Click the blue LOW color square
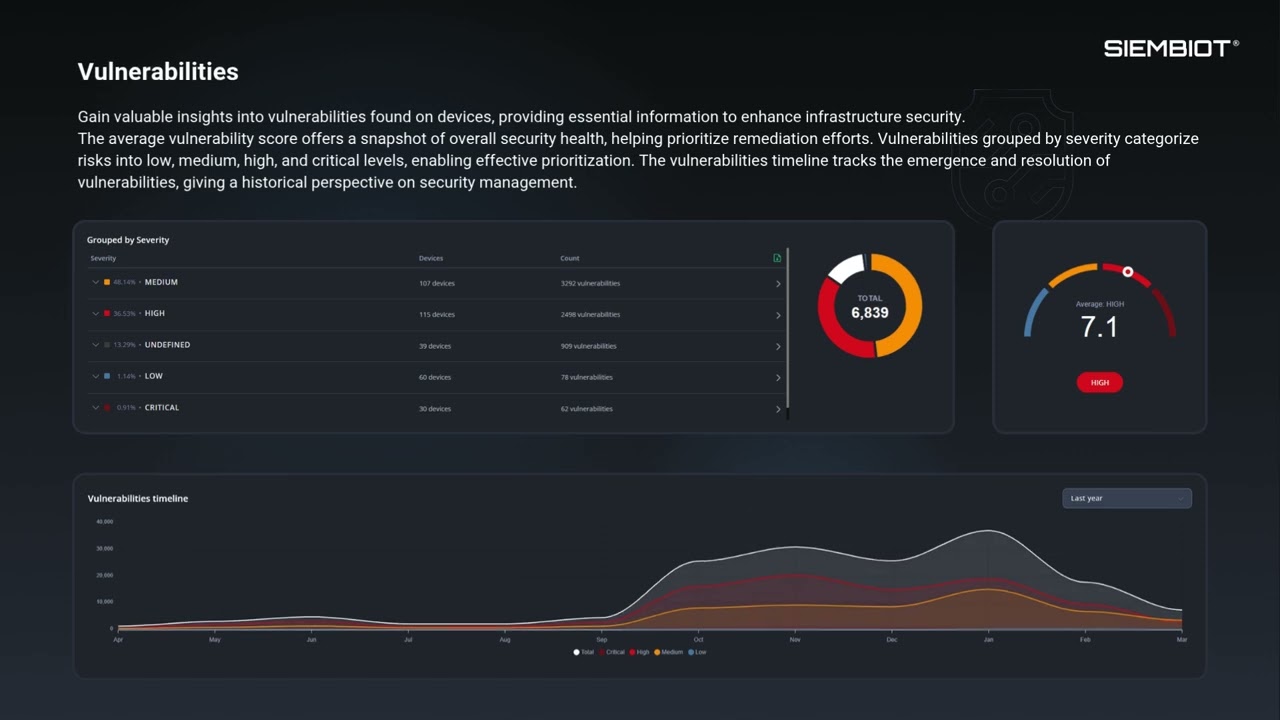The width and height of the screenshot is (1280, 720). click(107, 376)
